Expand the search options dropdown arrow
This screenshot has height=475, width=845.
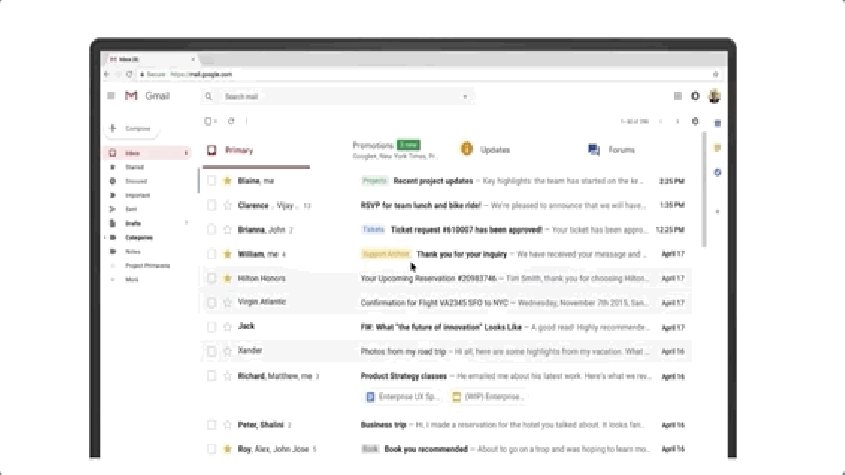point(465,97)
